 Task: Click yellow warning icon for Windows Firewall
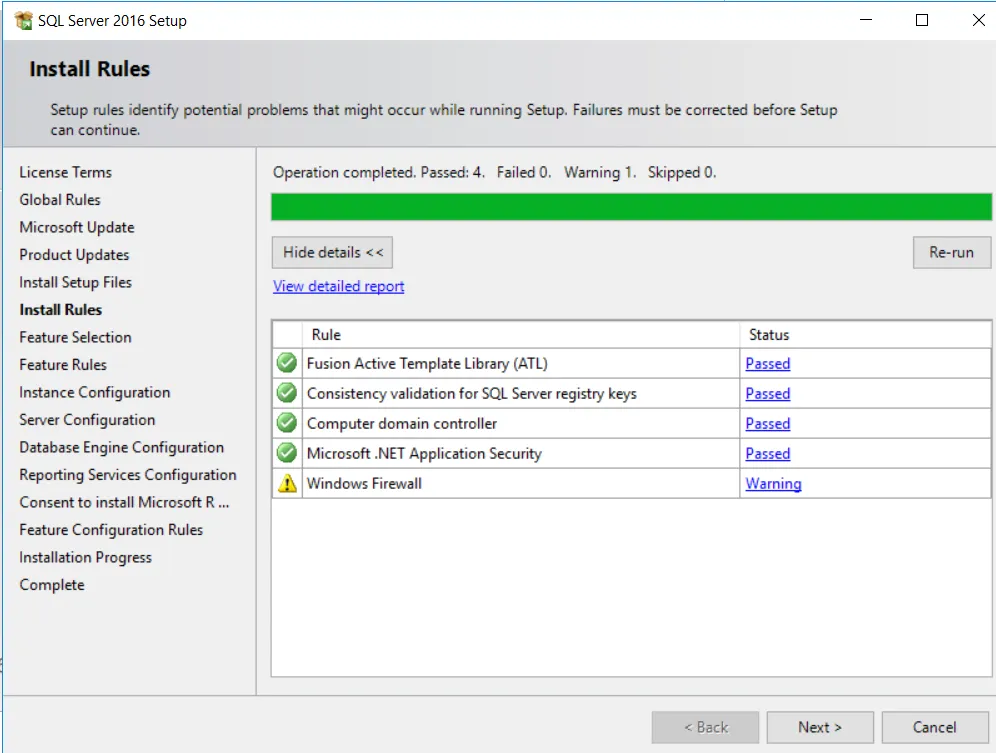click(287, 484)
